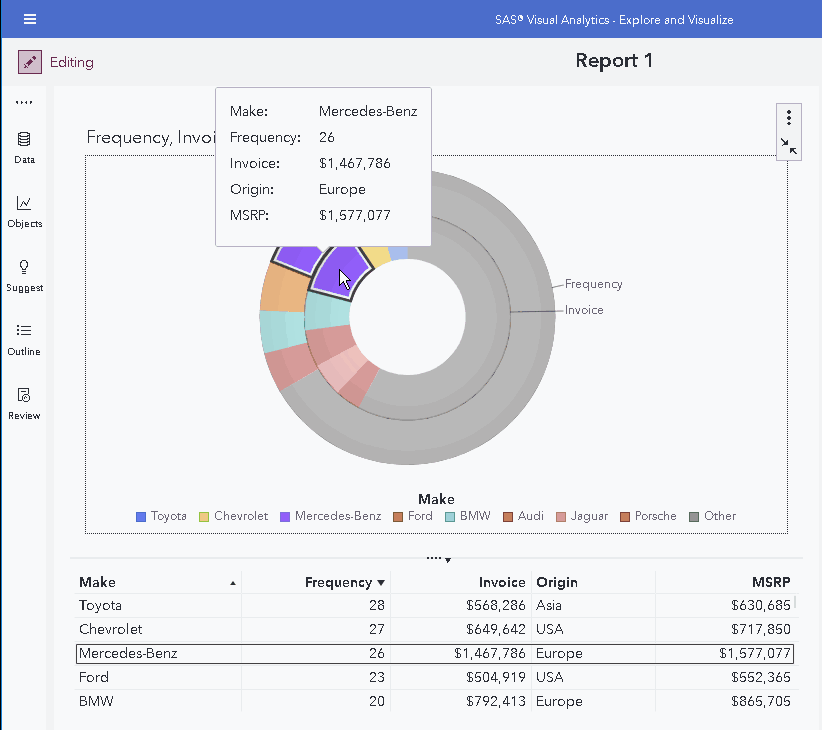Toggle the Editing pencil mode button

click(30, 62)
